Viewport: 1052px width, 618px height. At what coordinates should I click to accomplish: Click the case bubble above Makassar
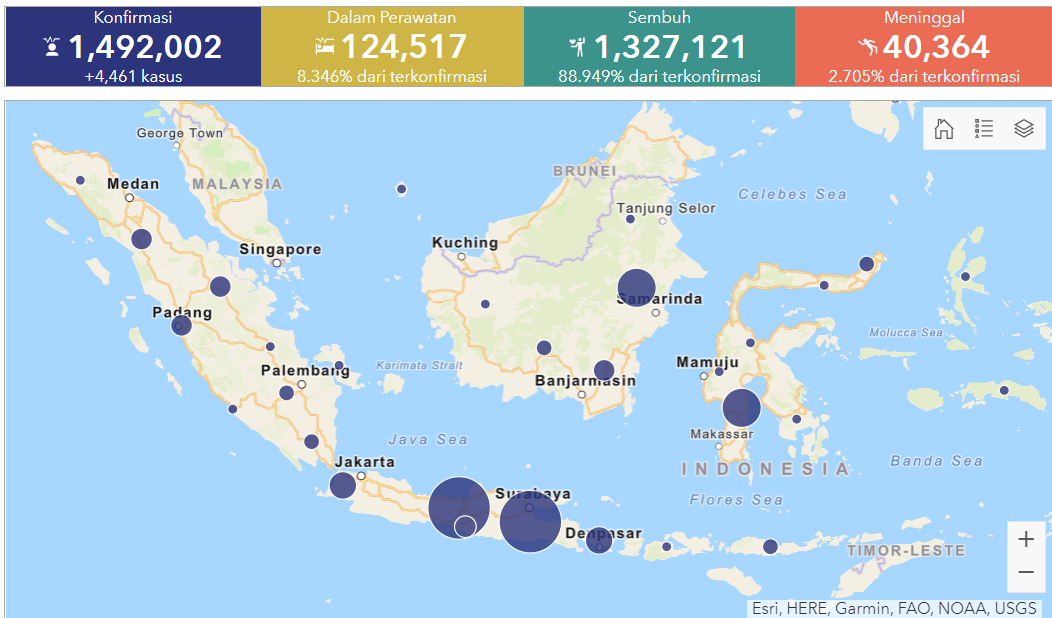741,408
